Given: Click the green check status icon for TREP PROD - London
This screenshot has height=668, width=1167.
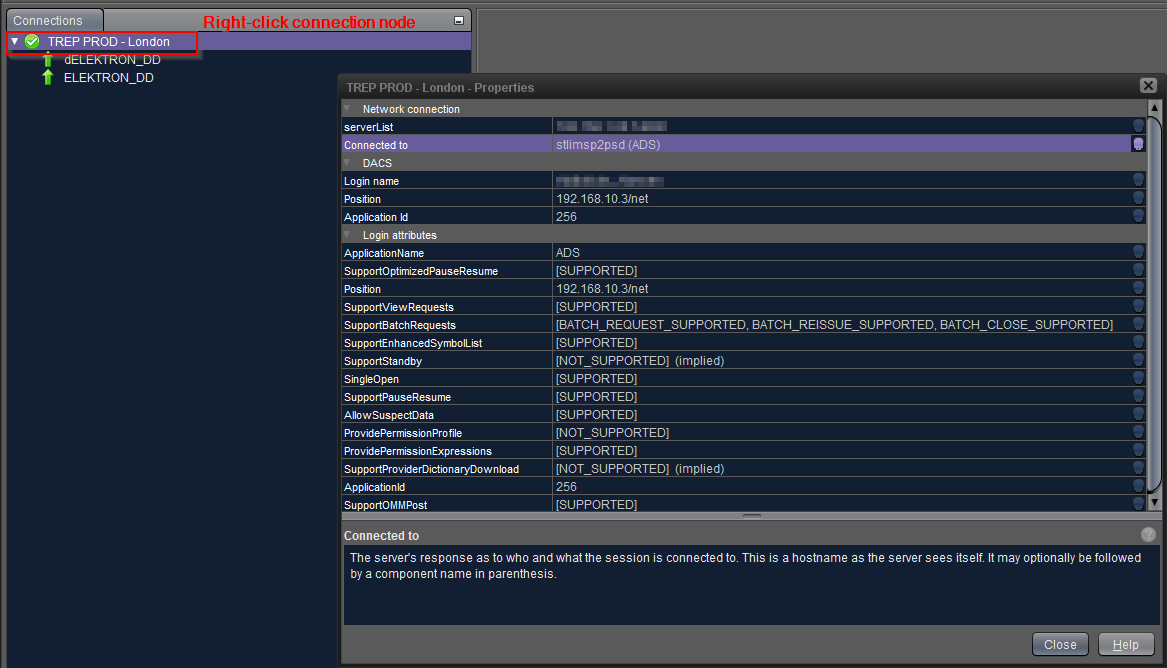Looking at the screenshot, I should (32, 42).
